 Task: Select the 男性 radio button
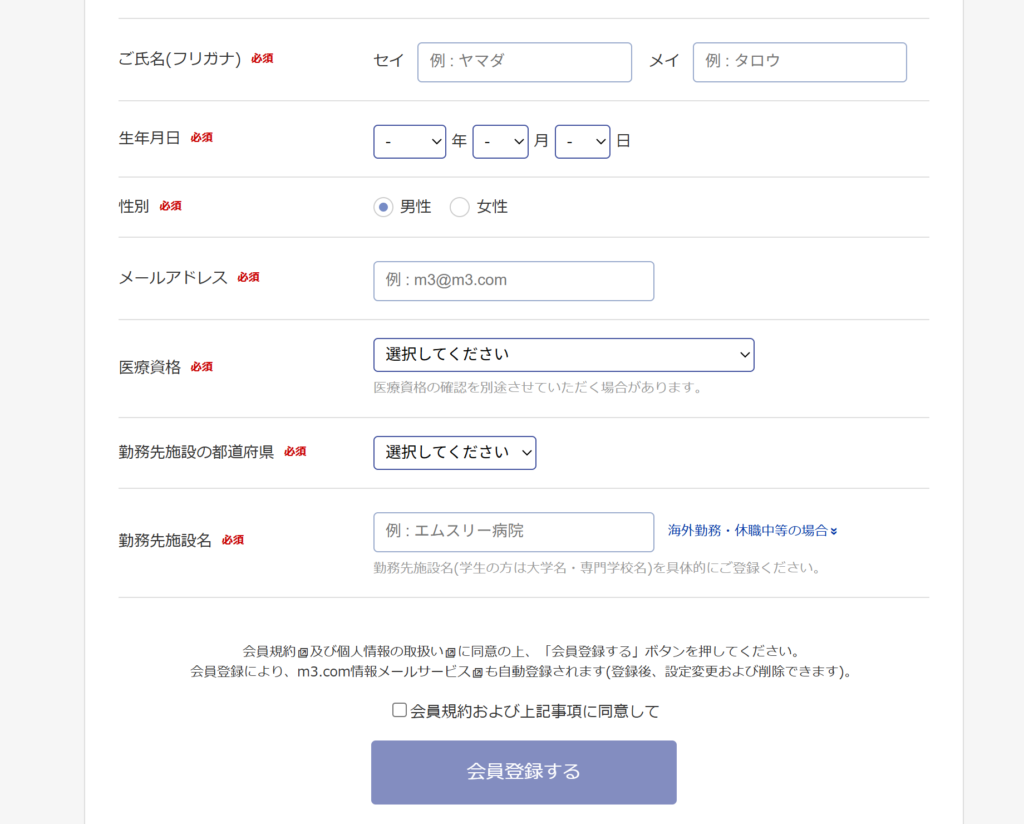383,207
